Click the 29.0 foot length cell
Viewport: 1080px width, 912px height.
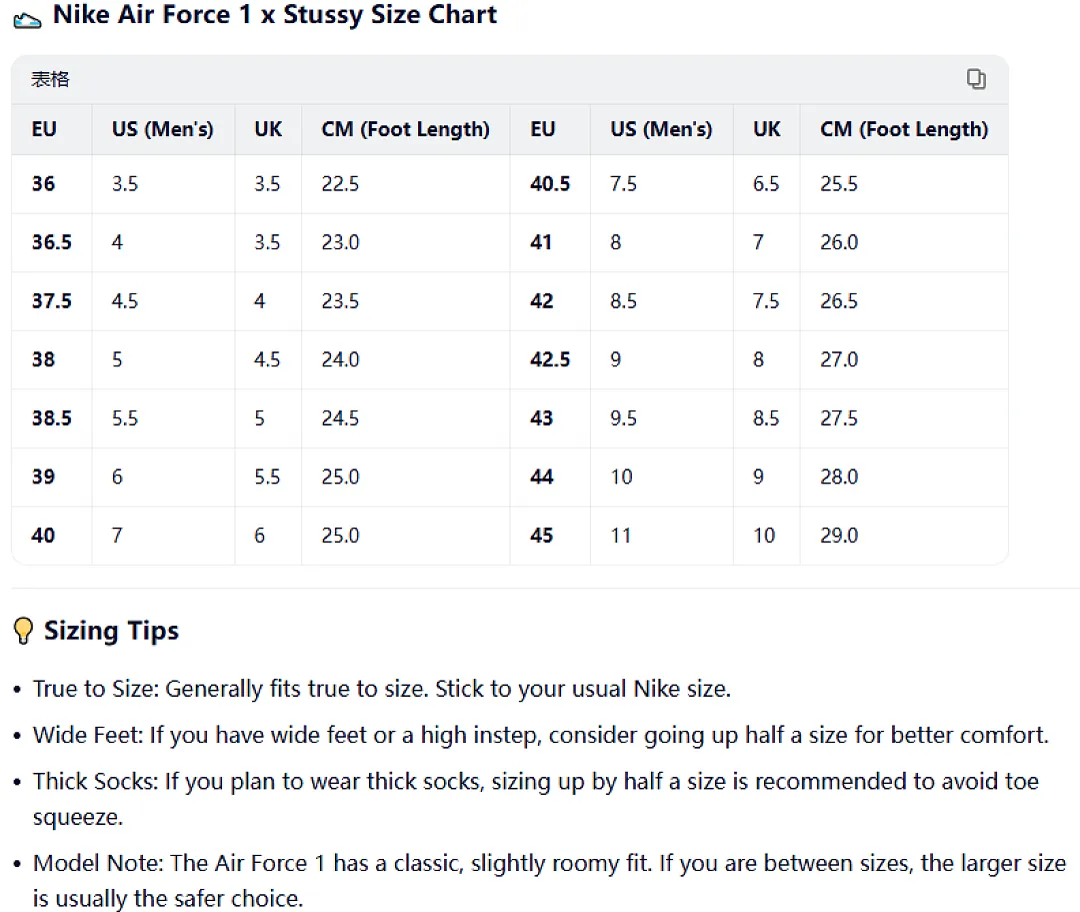pos(839,535)
